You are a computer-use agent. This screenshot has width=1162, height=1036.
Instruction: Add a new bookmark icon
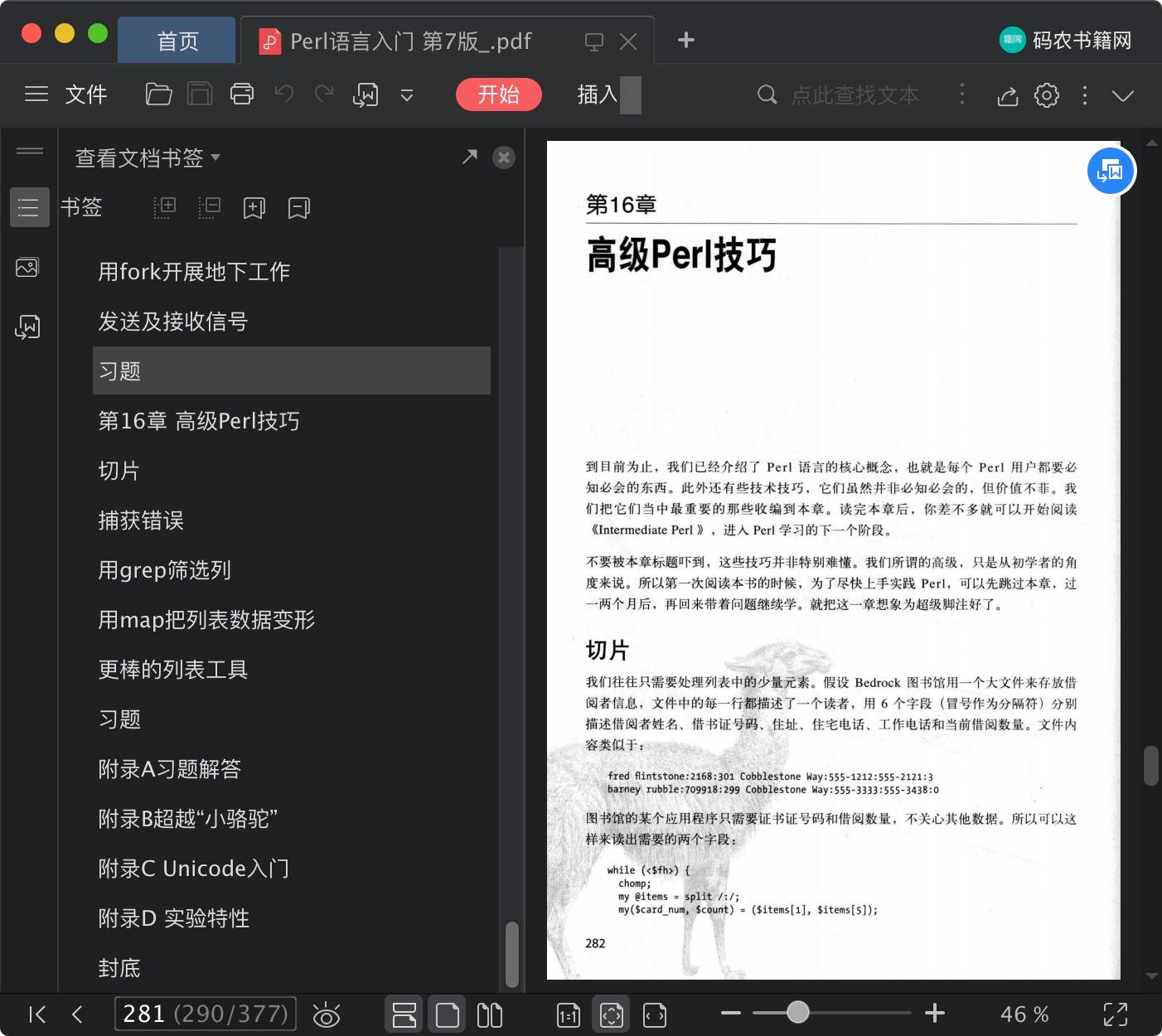pos(254,207)
